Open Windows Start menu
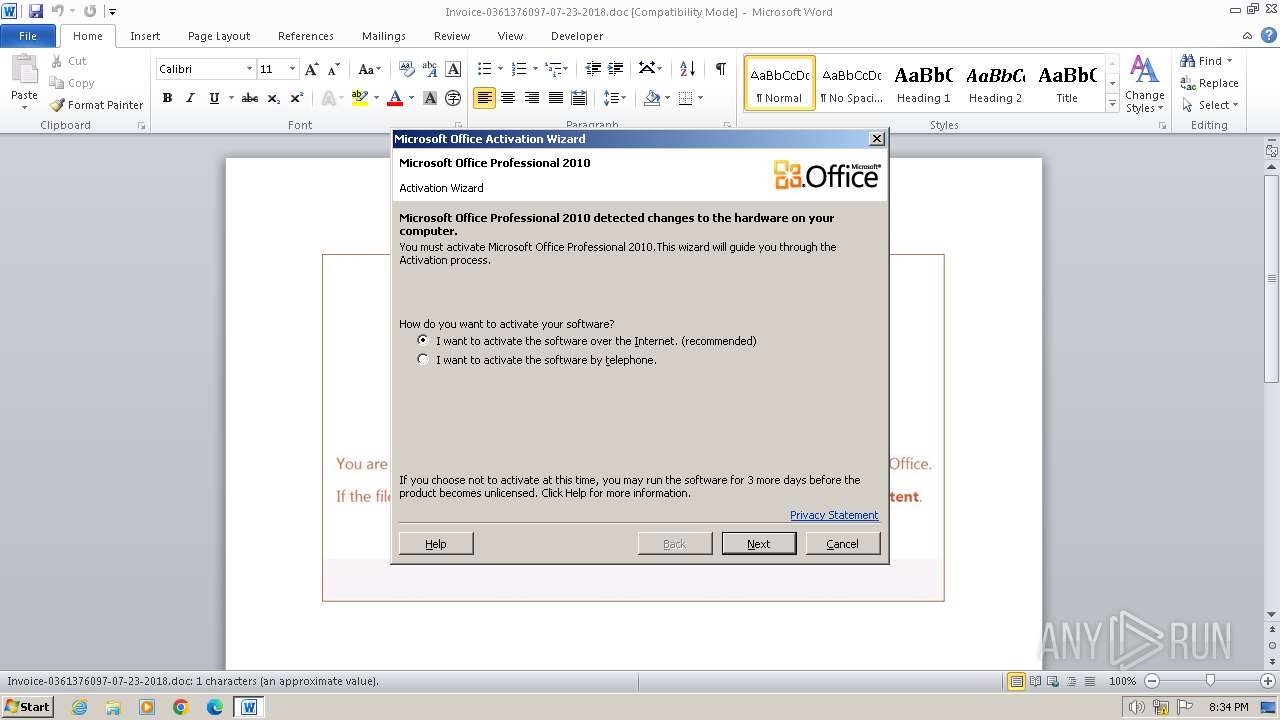This screenshot has height=720, width=1280. click(x=27, y=706)
